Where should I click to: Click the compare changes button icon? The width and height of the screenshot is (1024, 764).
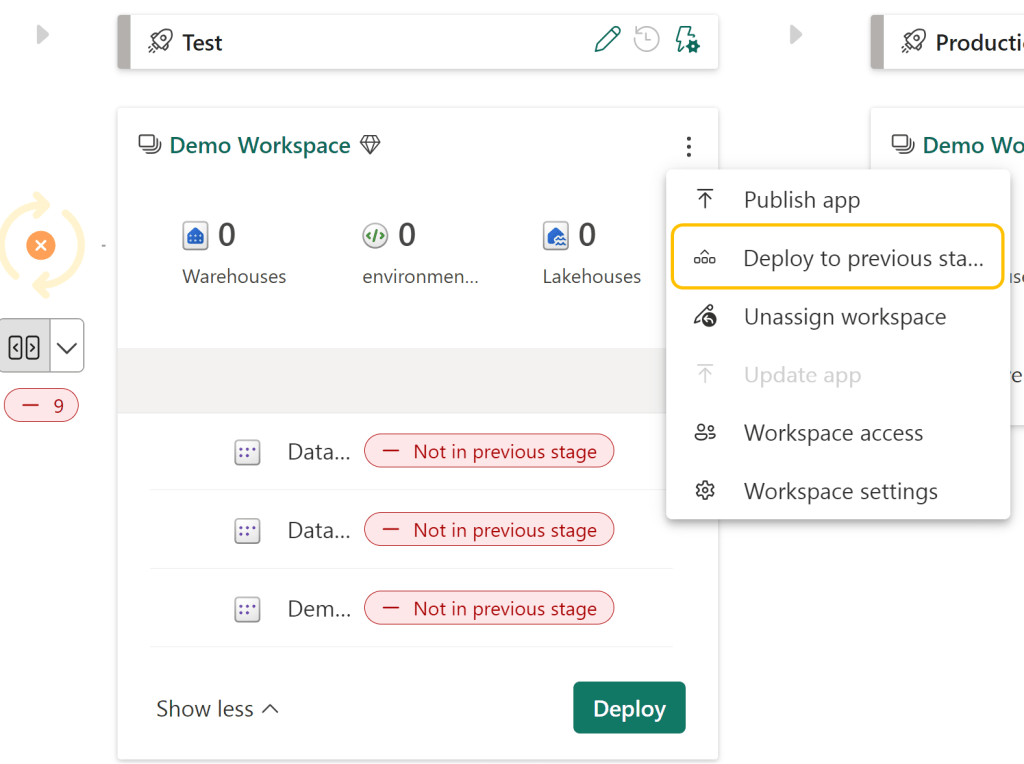click(x=24, y=346)
